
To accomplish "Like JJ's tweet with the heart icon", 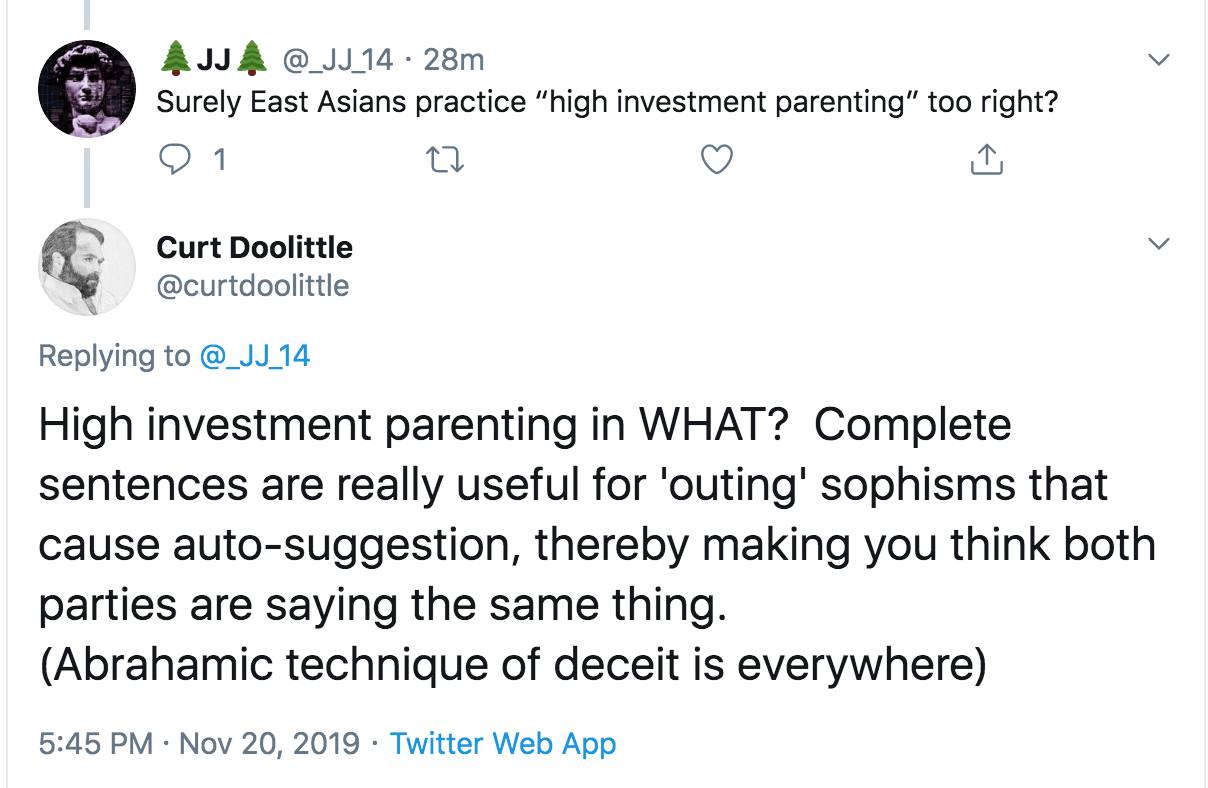I will pos(716,160).
